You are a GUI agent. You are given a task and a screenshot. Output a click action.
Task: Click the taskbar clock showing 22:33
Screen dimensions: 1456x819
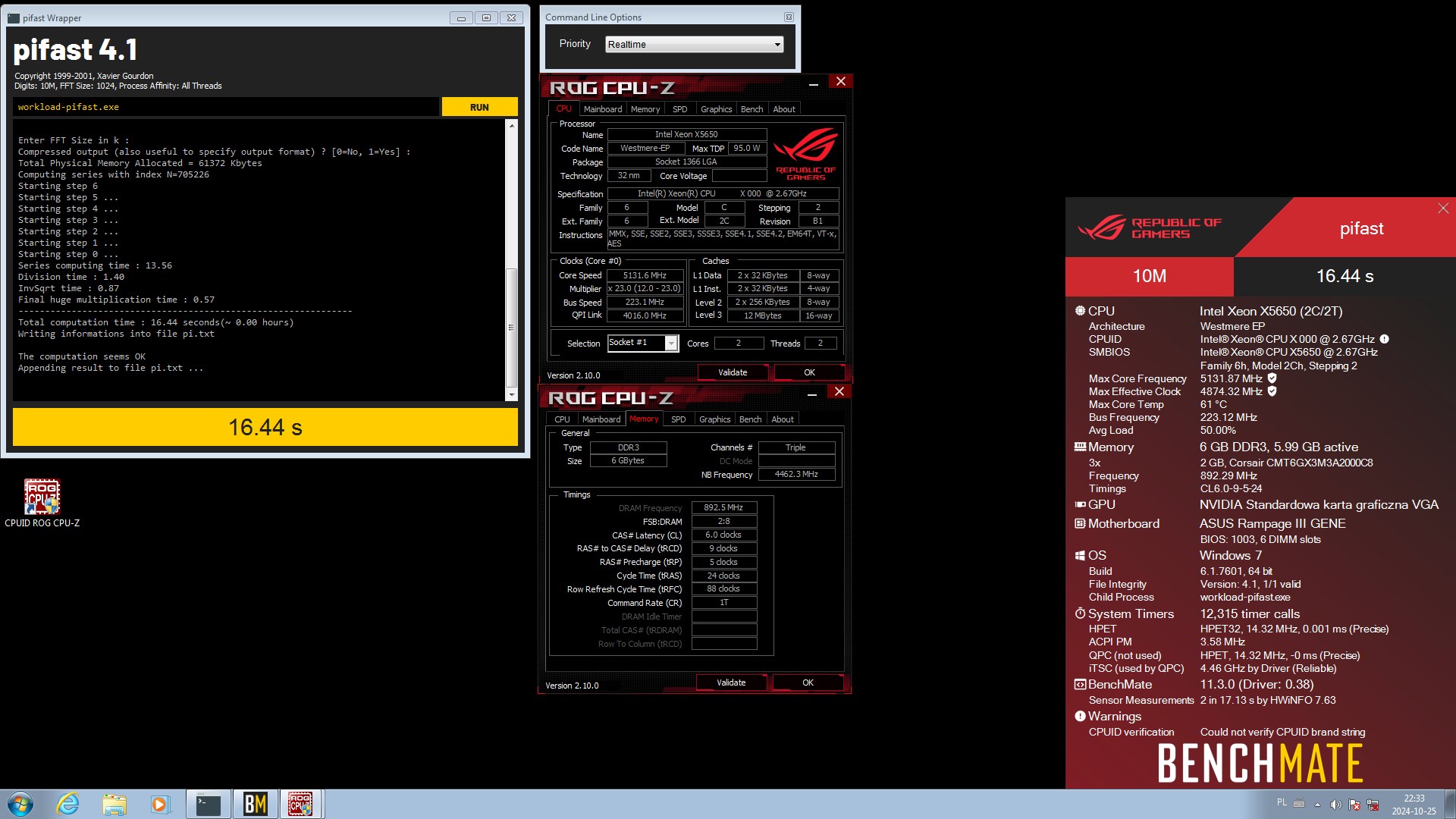pyautogui.click(x=1414, y=804)
